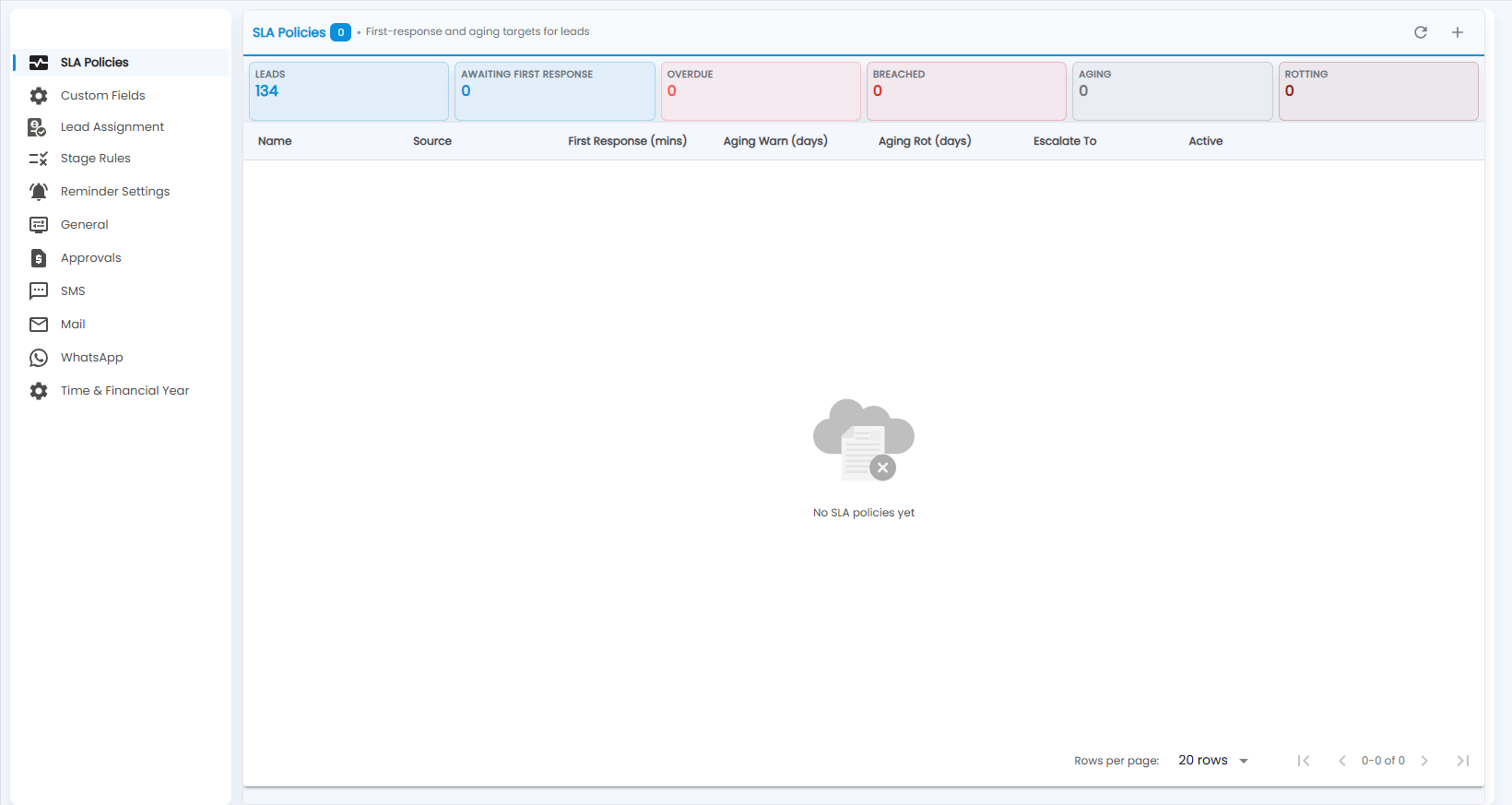This screenshot has width=1512, height=805.
Task: Open Approvals settings page
Action: 121,258
